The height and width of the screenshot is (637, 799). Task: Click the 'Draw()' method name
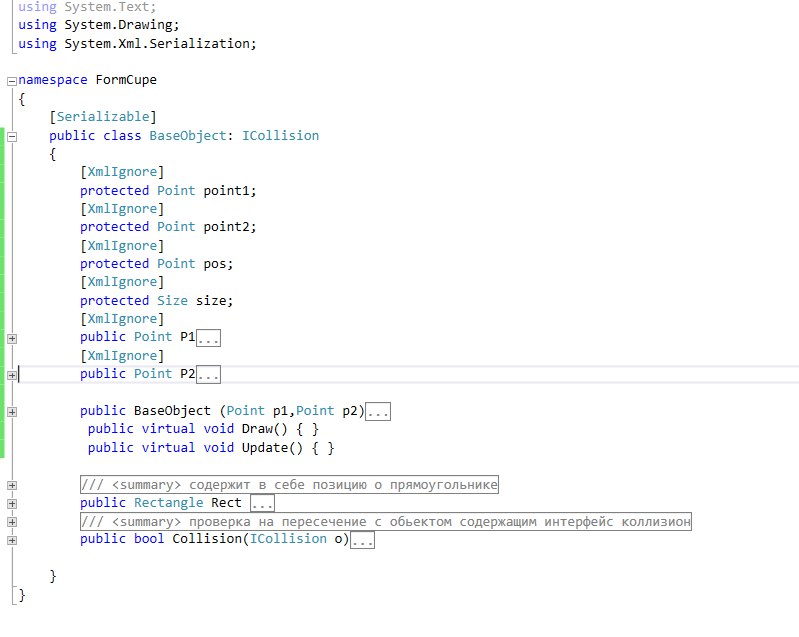[265, 429]
